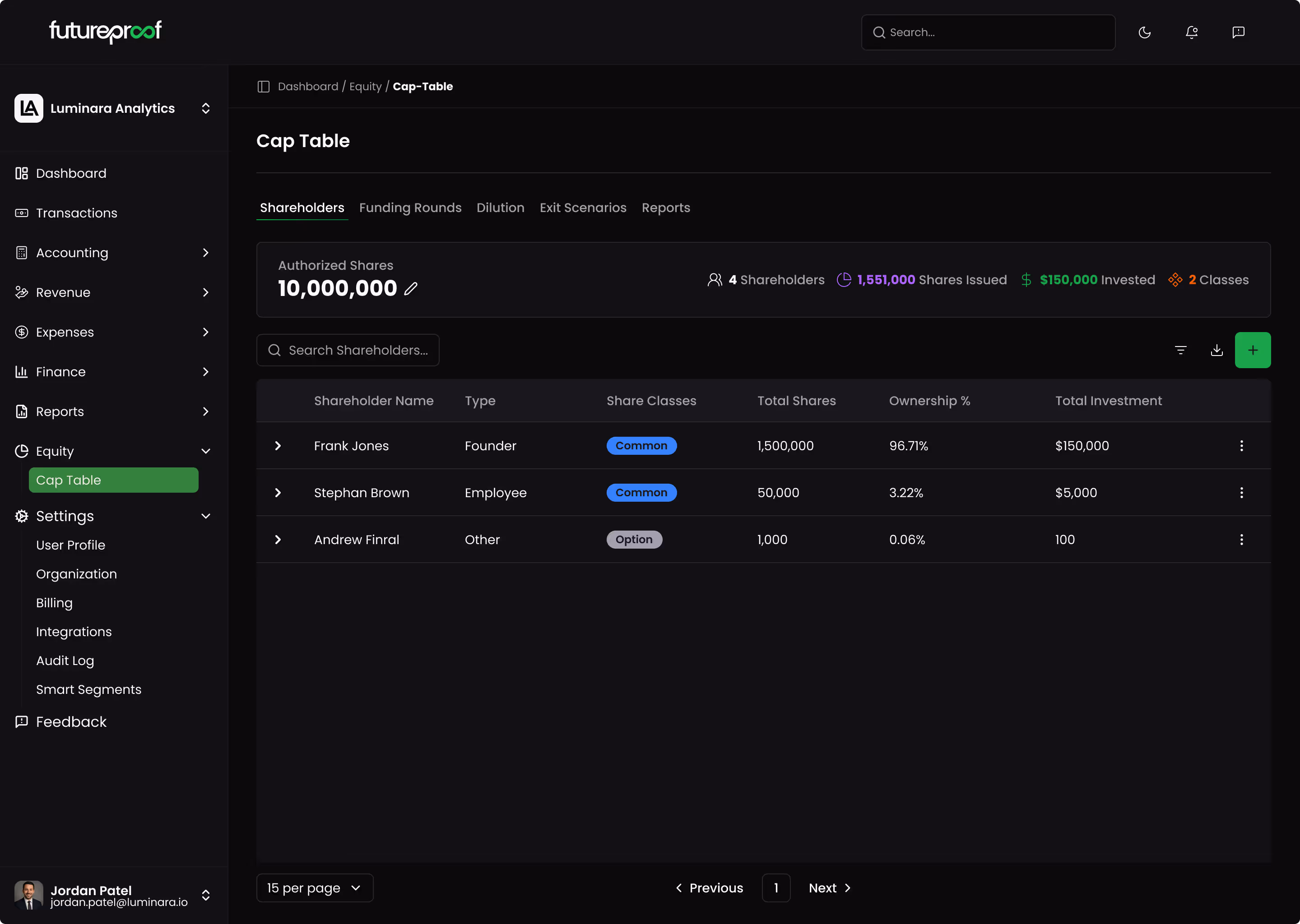Open the shareholder filter icon

click(x=1180, y=350)
